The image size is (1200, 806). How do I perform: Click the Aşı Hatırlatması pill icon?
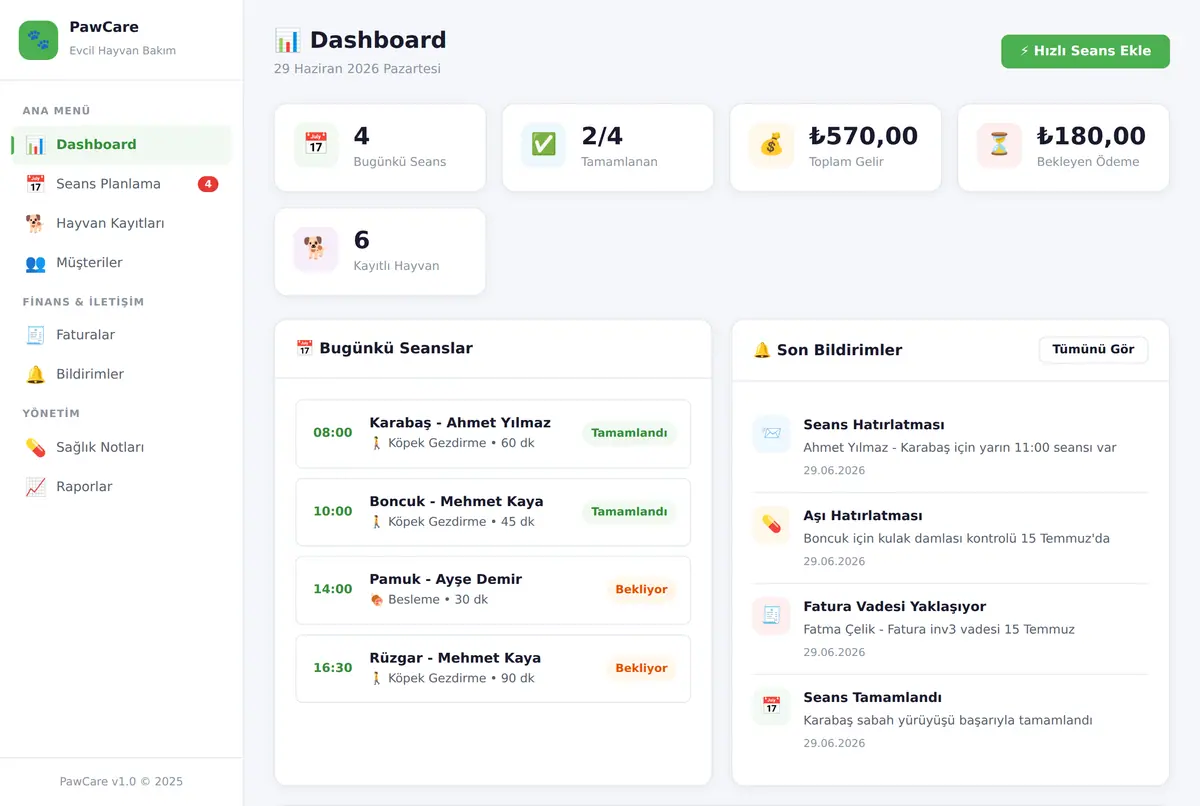771,525
